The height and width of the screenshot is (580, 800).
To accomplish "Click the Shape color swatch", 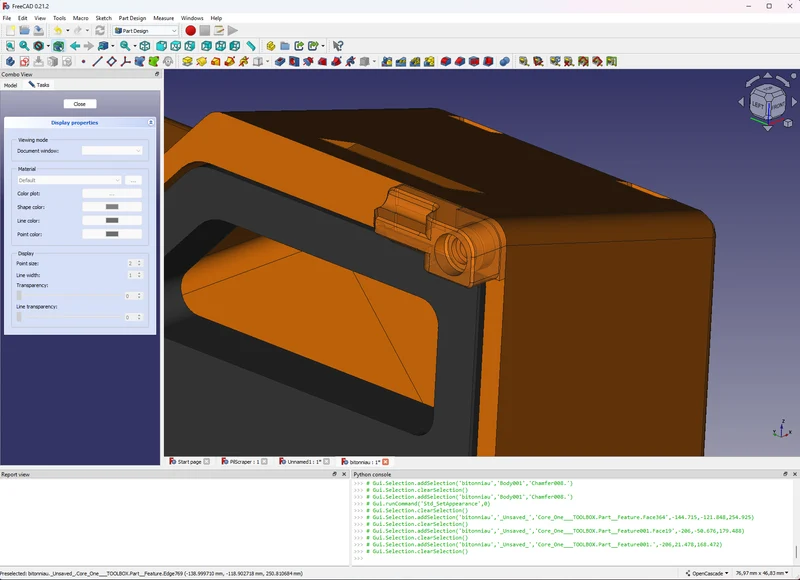I will pyautogui.click(x=112, y=207).
